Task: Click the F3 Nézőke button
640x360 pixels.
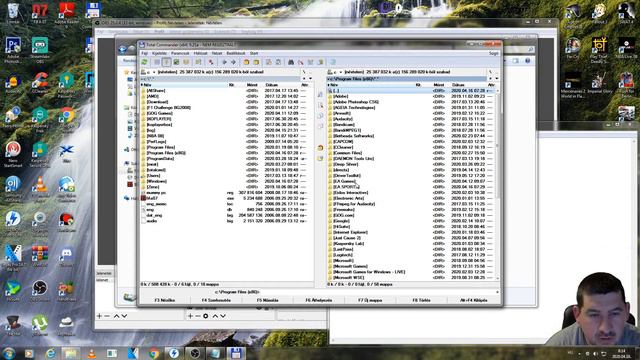Action: pos(165,300)
